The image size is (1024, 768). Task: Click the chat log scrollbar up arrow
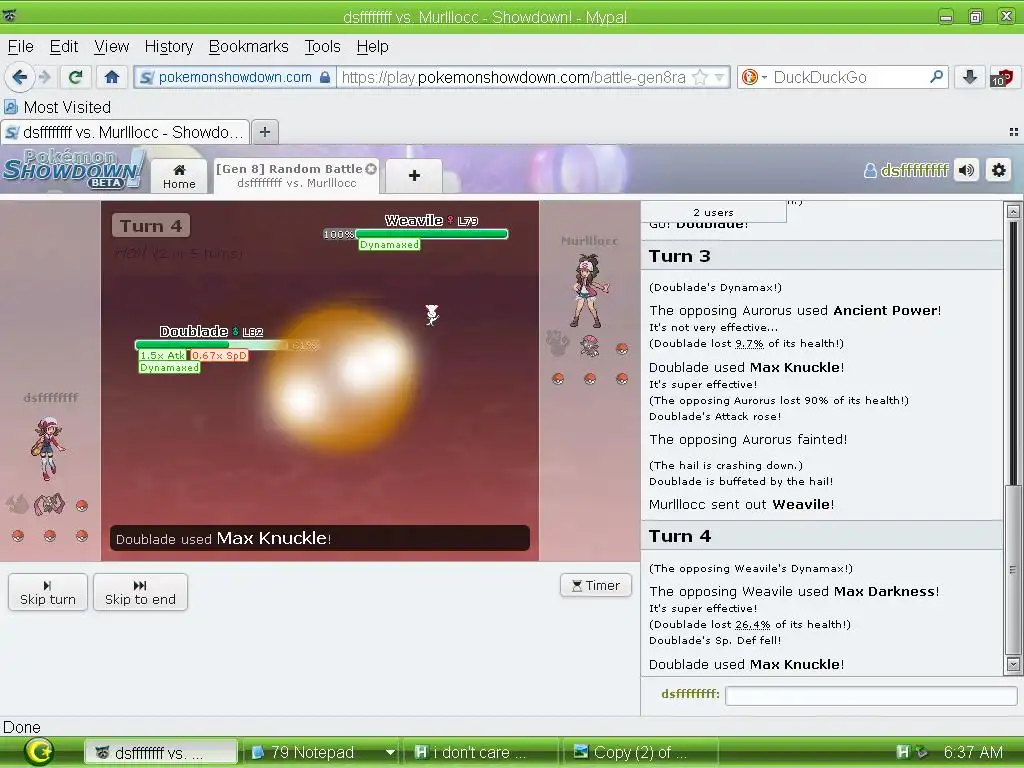coord(1013,211)
